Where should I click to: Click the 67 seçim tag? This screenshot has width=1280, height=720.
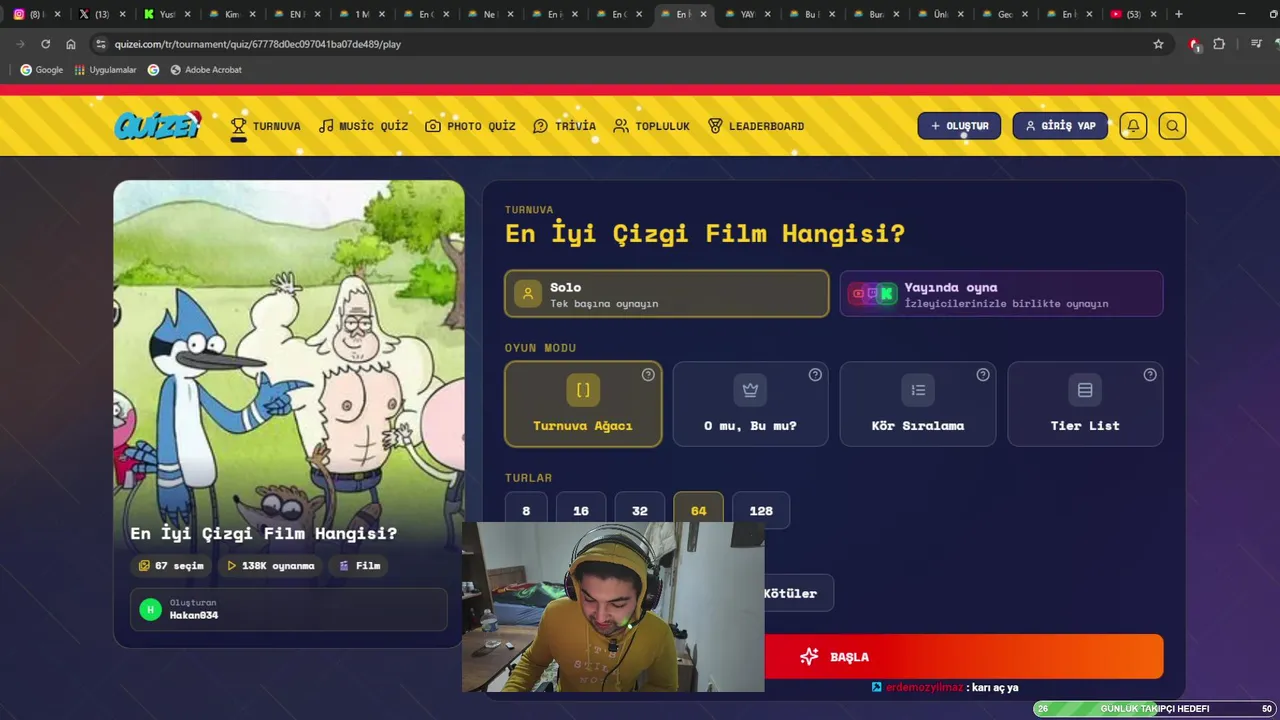(x=171, y=566)
